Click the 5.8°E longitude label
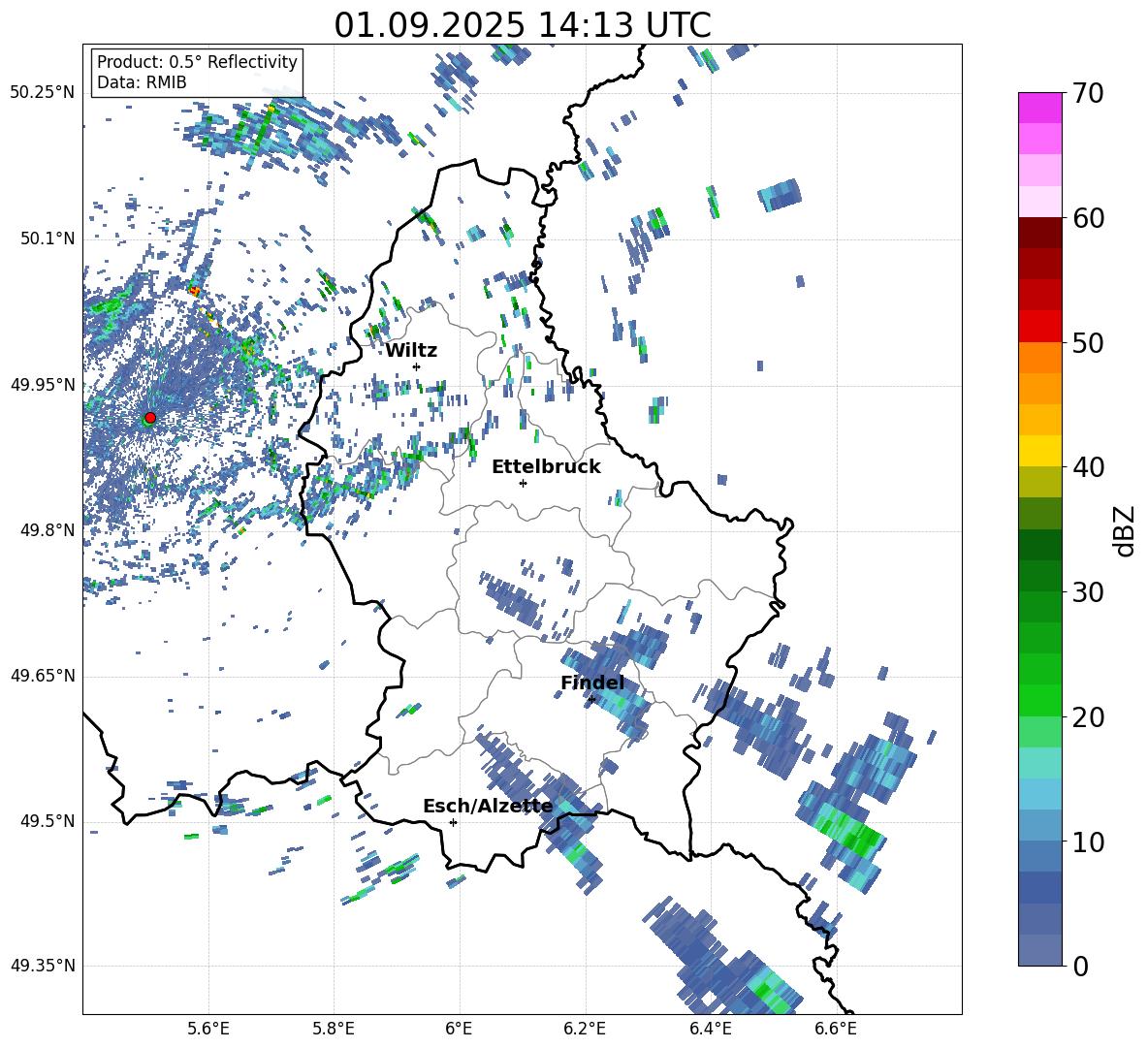 (x=334, y=1030)
